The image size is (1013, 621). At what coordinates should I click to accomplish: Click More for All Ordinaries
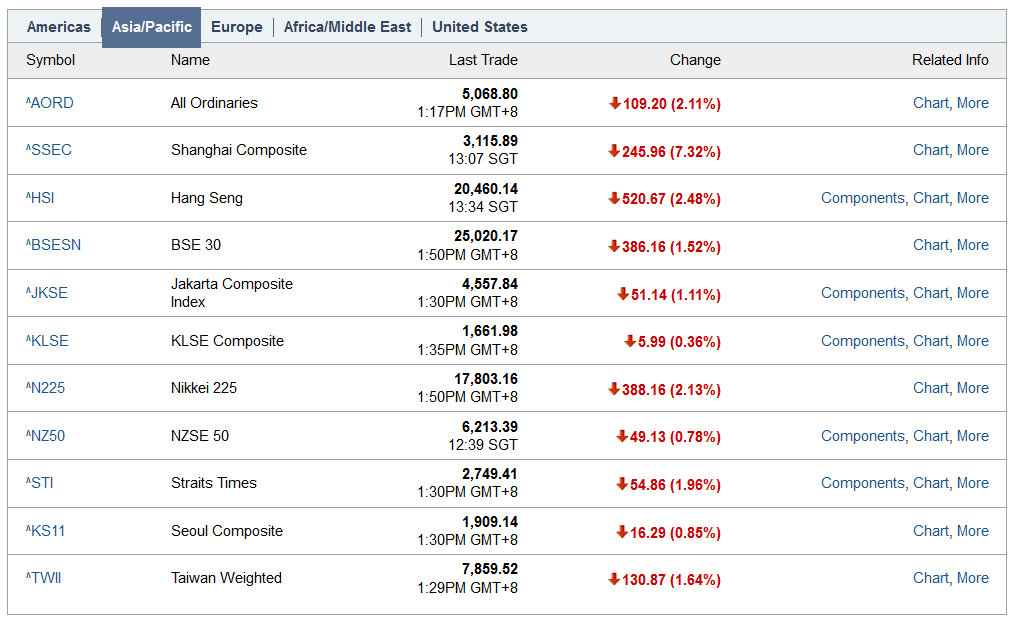tap(972, 103)
